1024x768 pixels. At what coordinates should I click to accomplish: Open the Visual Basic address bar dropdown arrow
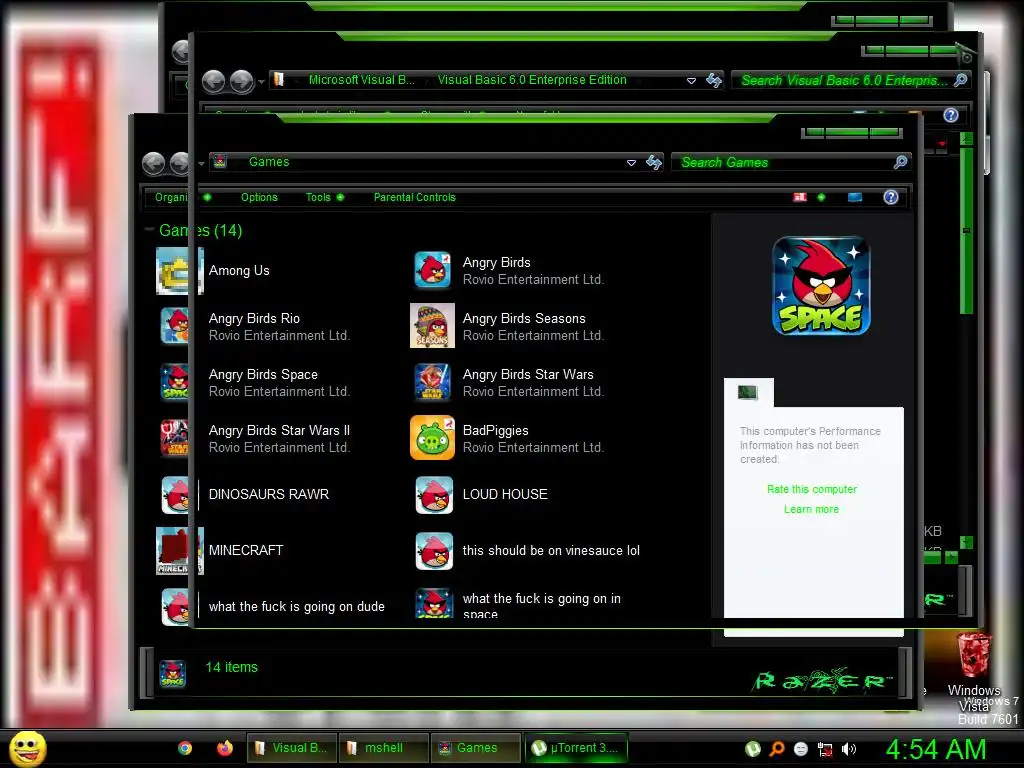pyautogui.click(x=691, y=81)
